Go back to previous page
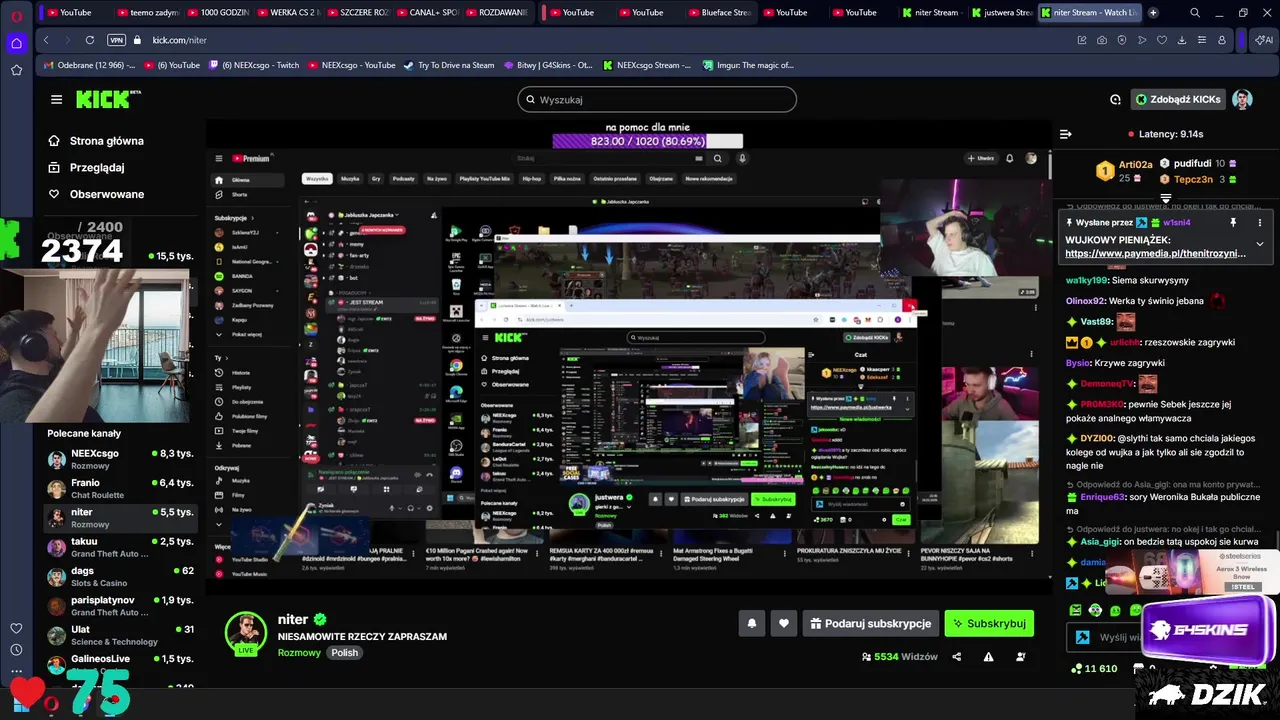Viewport: 1280px width, 720px height. (x=46, y=40)
